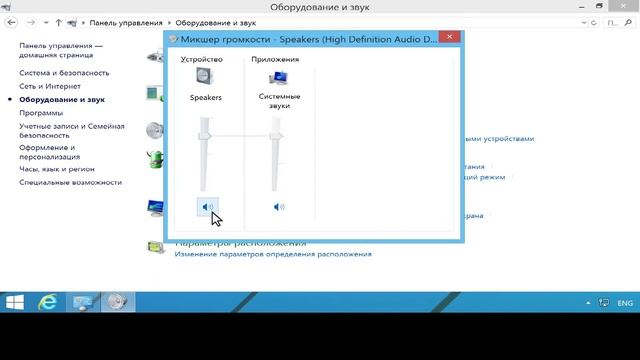Click the Системные звуки application icon
The width and height of the screenshot is (640, 360).
point(279,77)
